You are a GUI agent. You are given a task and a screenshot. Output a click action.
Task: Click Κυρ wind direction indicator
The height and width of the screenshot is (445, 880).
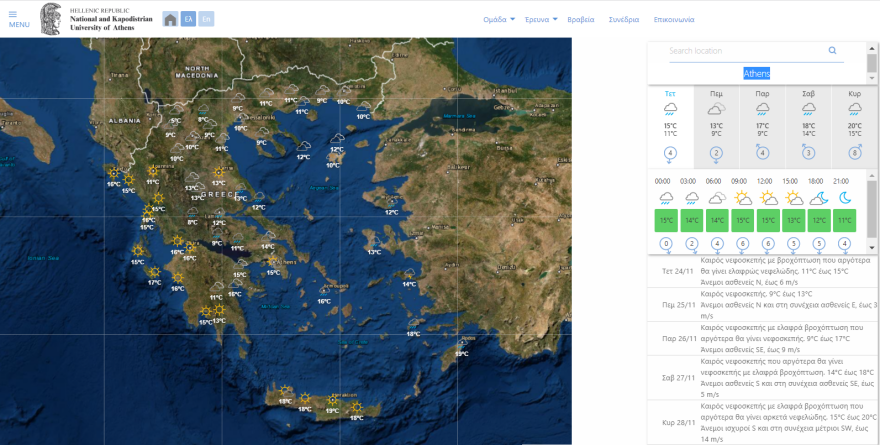(x=855, y=153)
